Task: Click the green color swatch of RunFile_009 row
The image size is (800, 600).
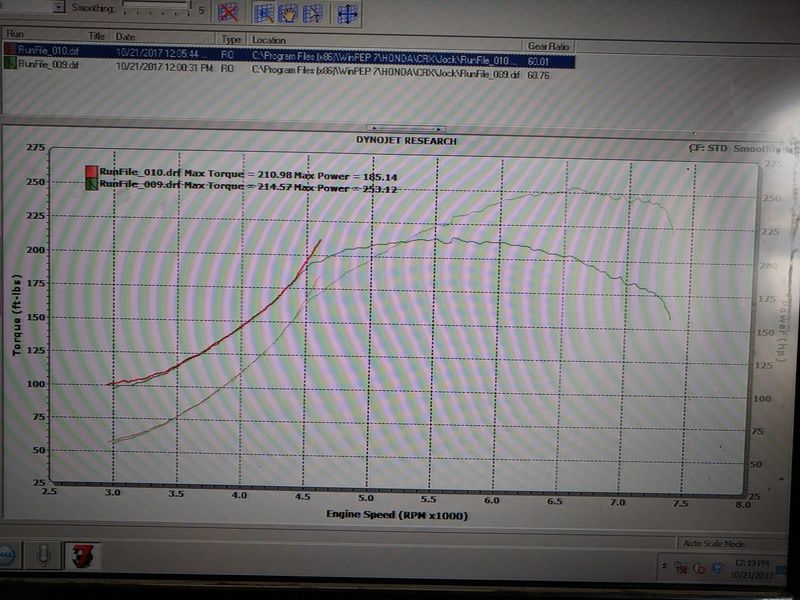Action: (x=10, y=62)
